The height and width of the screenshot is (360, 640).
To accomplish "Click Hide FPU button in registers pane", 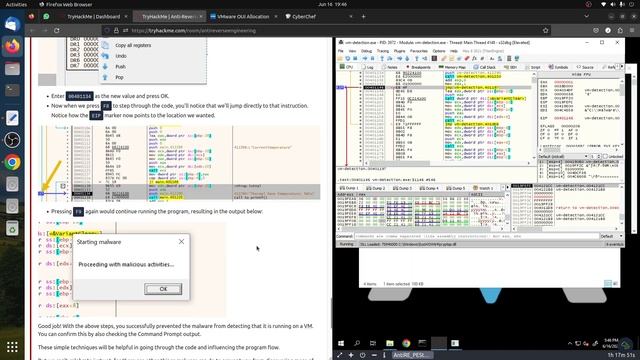I will coord(581,75).
